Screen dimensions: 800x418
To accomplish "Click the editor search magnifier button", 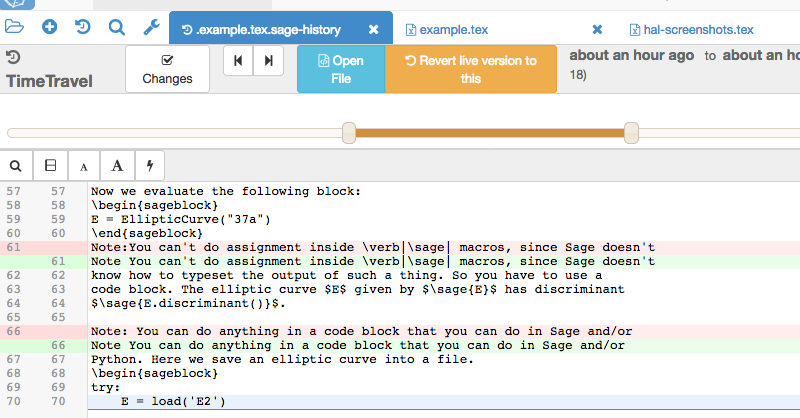I will pyautogui.click(x=16, y=165).
